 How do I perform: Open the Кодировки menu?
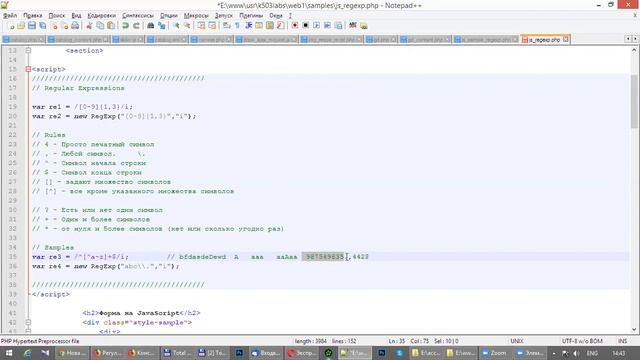[102, 16]
